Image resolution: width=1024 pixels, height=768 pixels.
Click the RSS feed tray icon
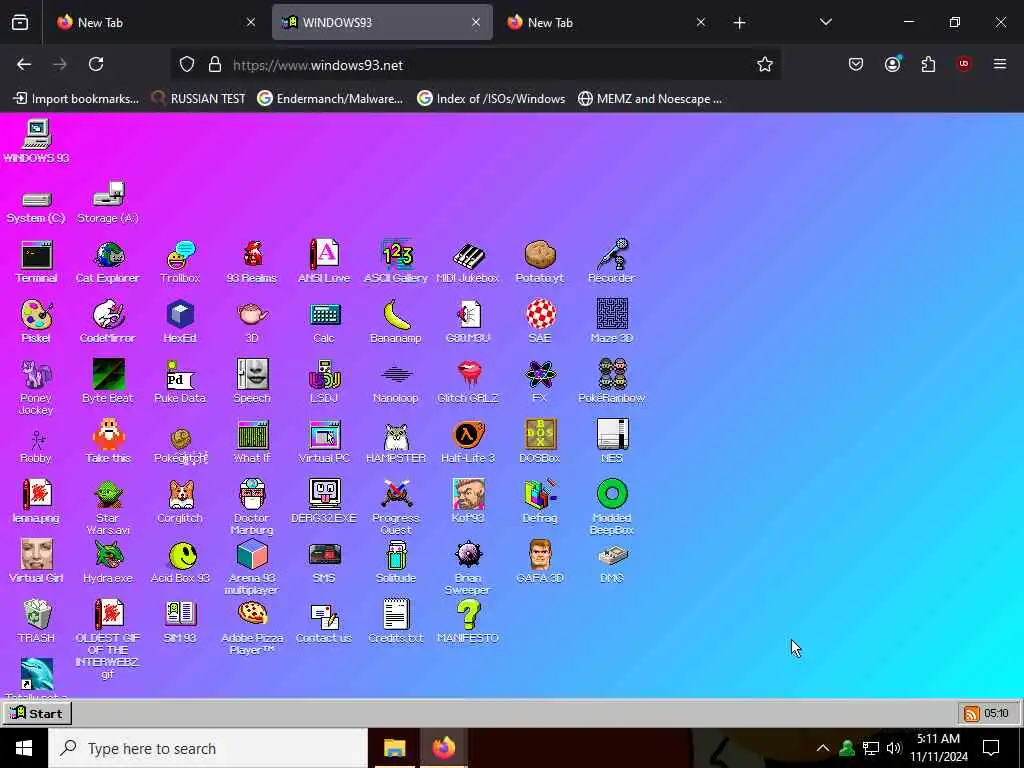pyautogui.click(x=972, y=713)
